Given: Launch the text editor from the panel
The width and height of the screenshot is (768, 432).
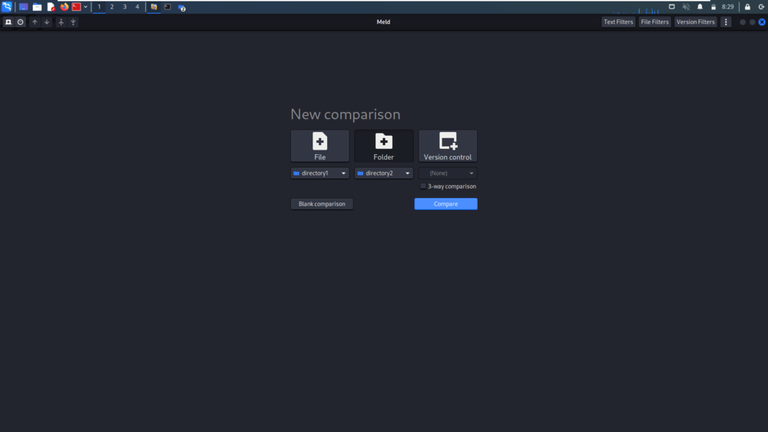Looking at the screenshot, I should pyautogui.click(x=51, y=7).
